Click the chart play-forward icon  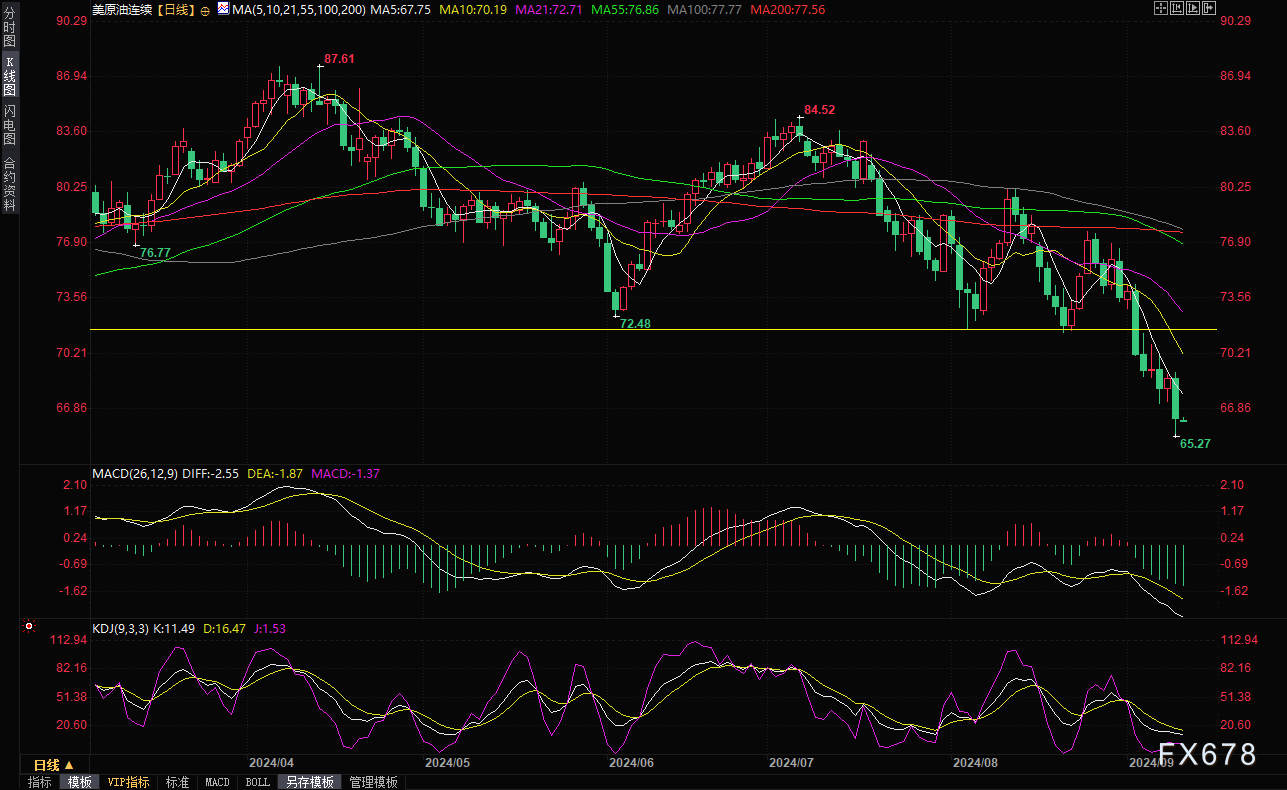pos(1193,8)
